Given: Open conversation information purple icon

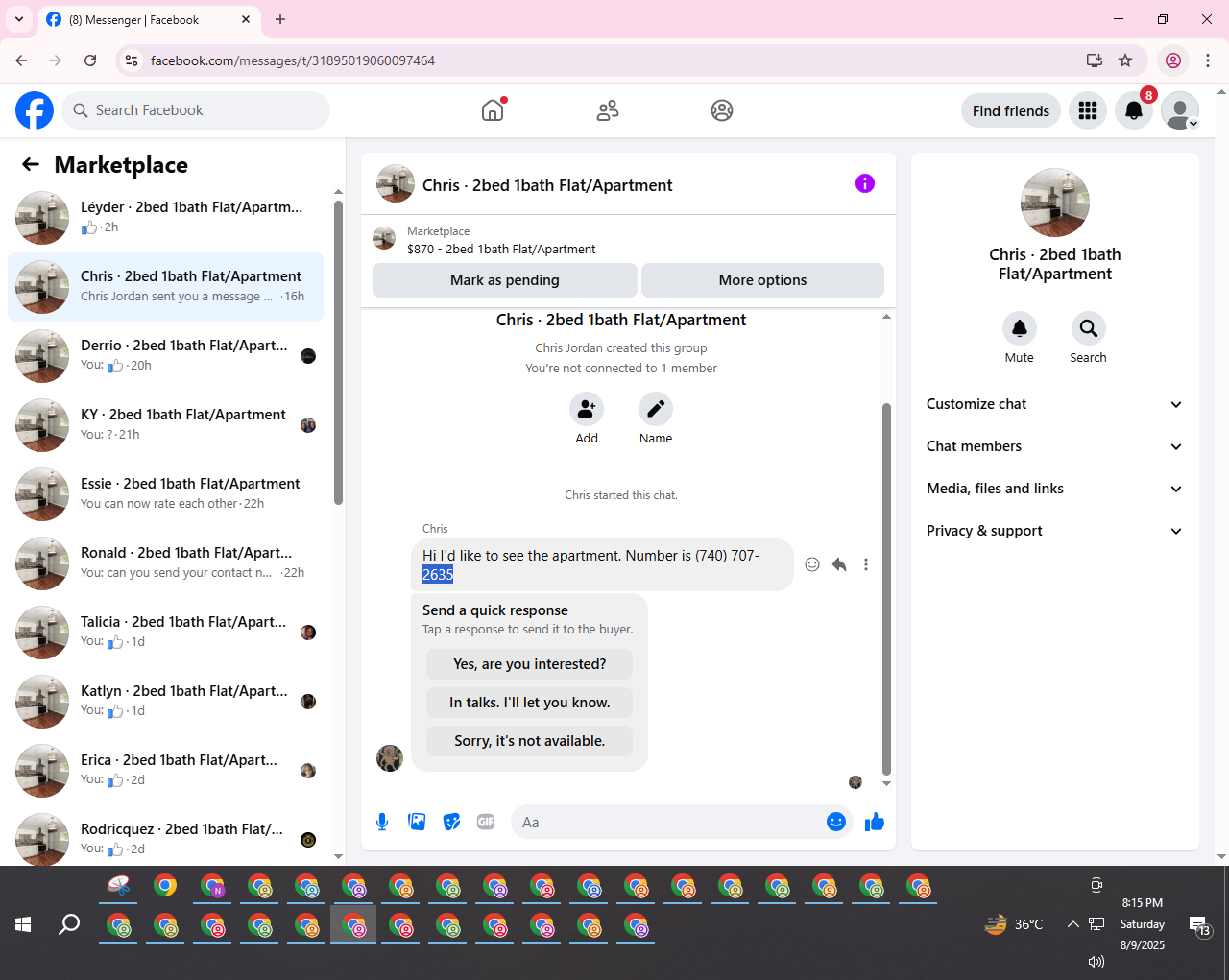Looking at the screenshot, I should tap(865, 183).
